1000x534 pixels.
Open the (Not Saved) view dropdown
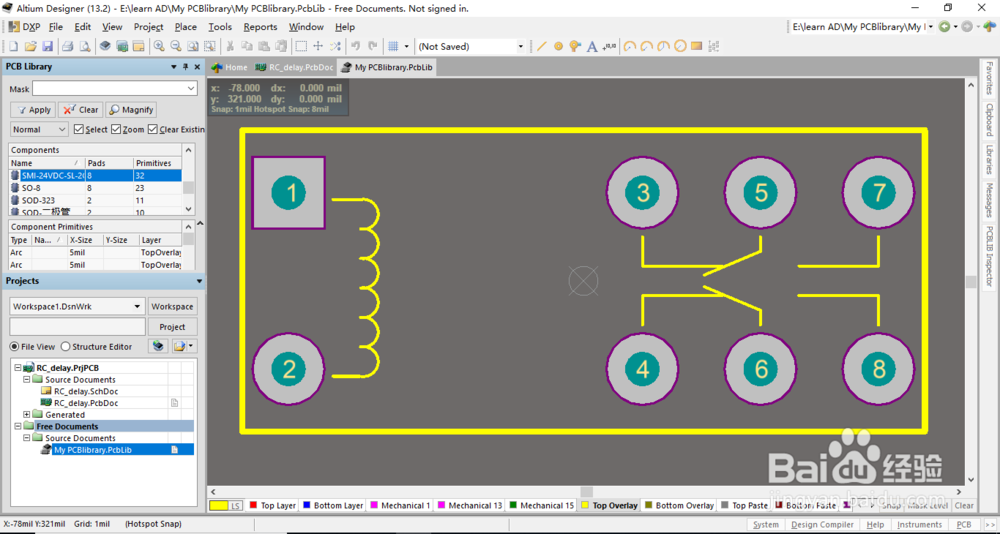click(x=520, y=47)
